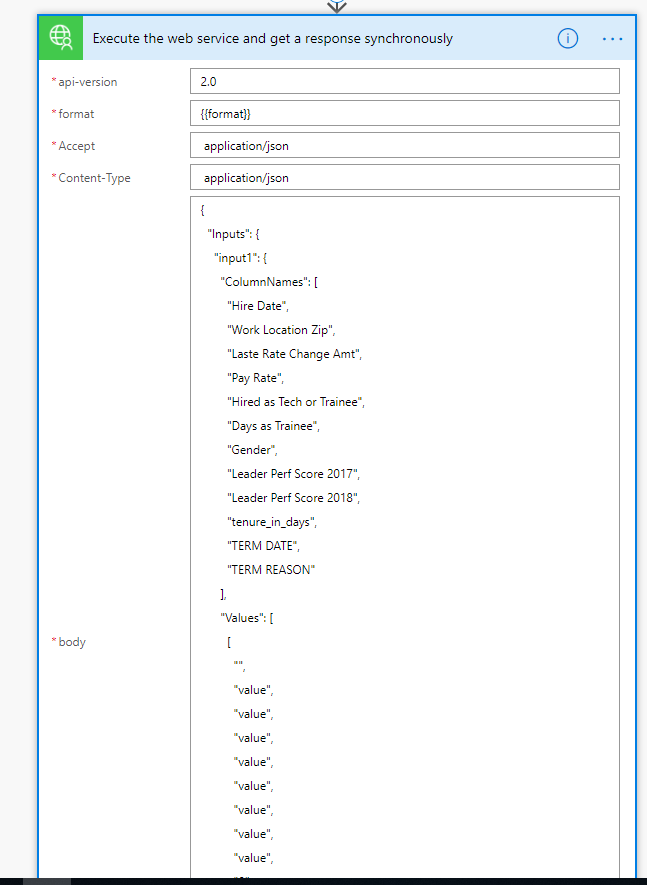Click the "Inputs" key in body JSON
647x885 pixels.
(x=228, y=234)
